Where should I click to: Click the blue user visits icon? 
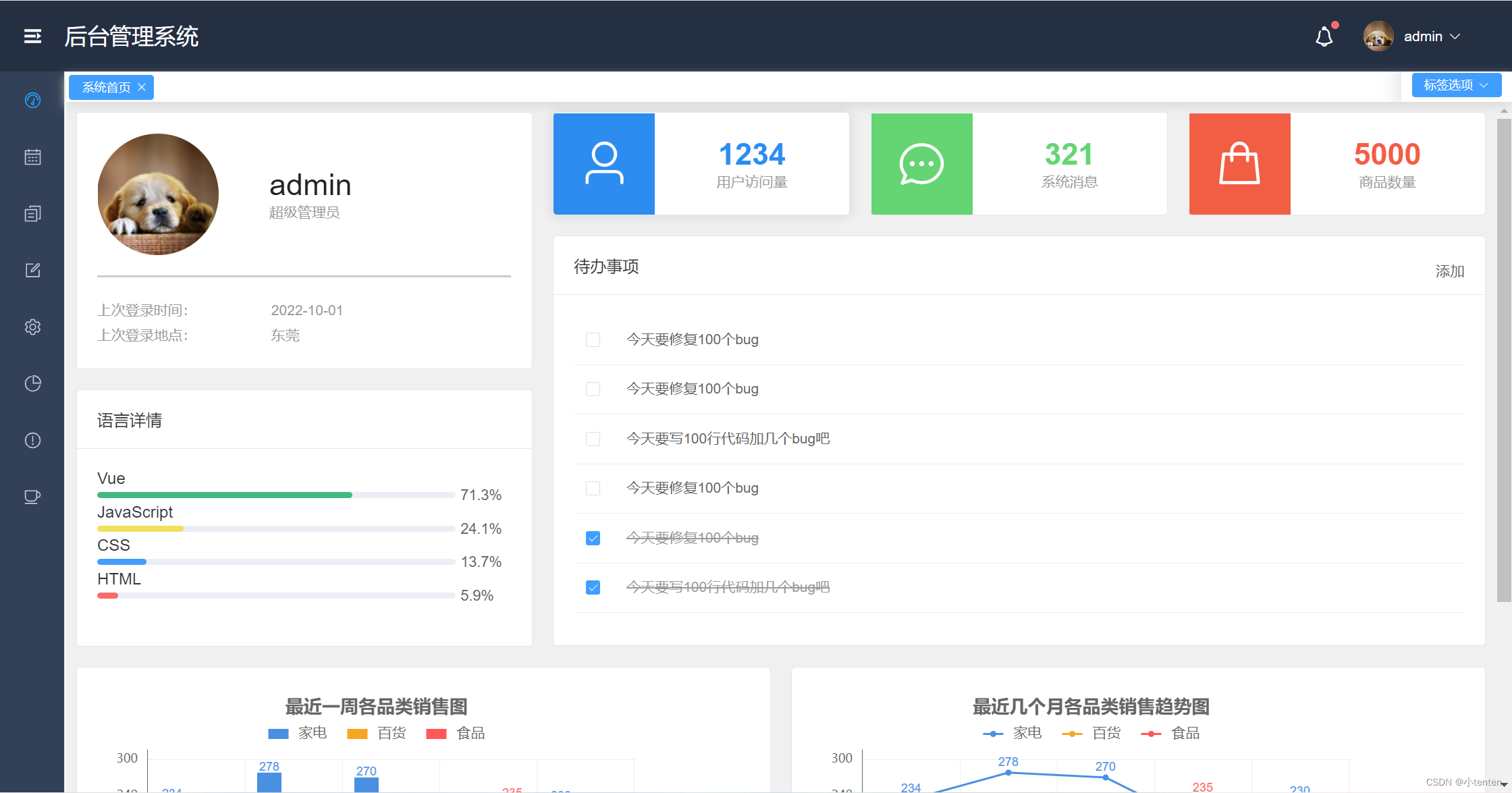pos(604,164)
